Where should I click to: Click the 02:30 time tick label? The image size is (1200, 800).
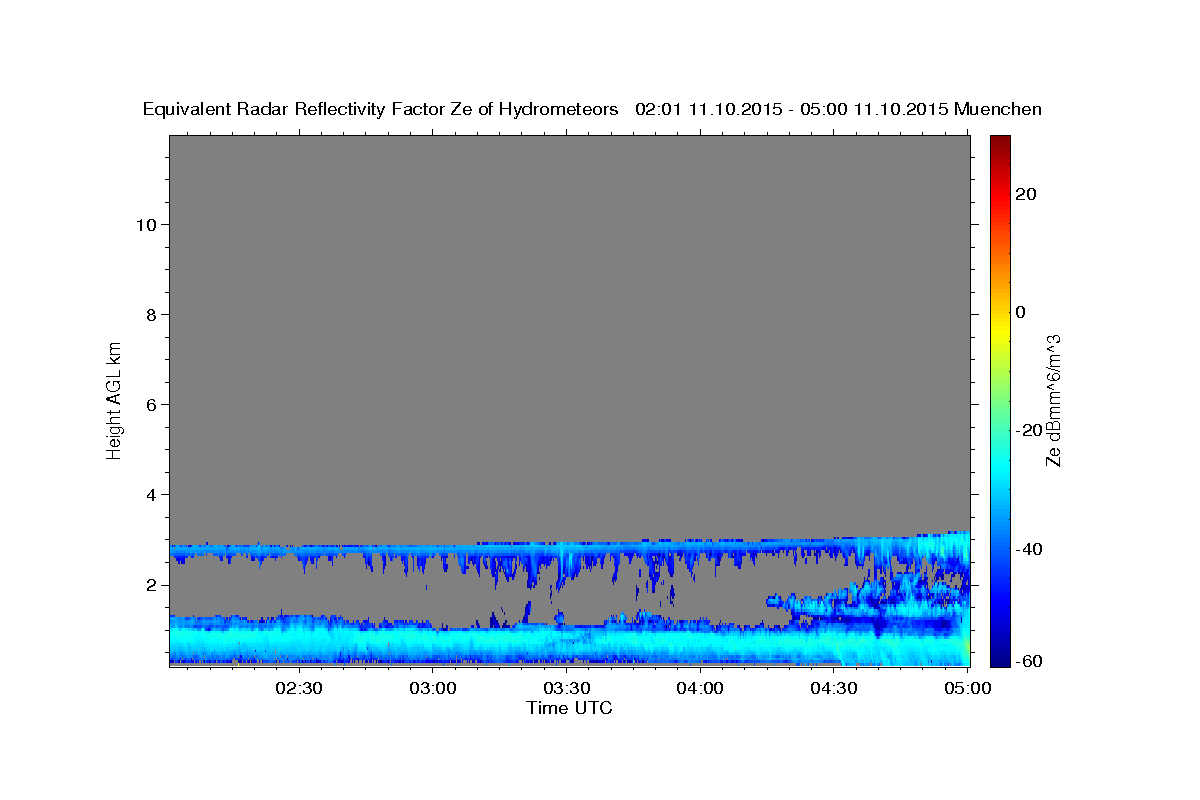(299, 688)
